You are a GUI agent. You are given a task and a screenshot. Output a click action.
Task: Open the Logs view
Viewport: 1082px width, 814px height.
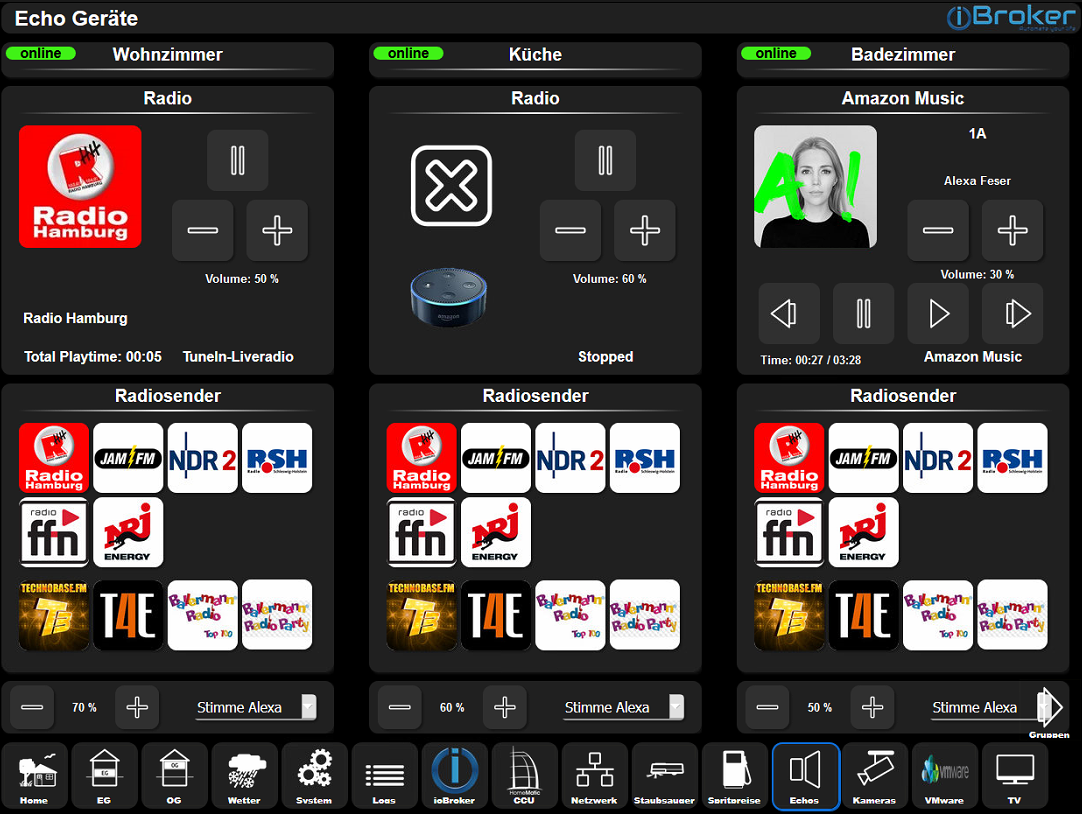coord(384,776)
